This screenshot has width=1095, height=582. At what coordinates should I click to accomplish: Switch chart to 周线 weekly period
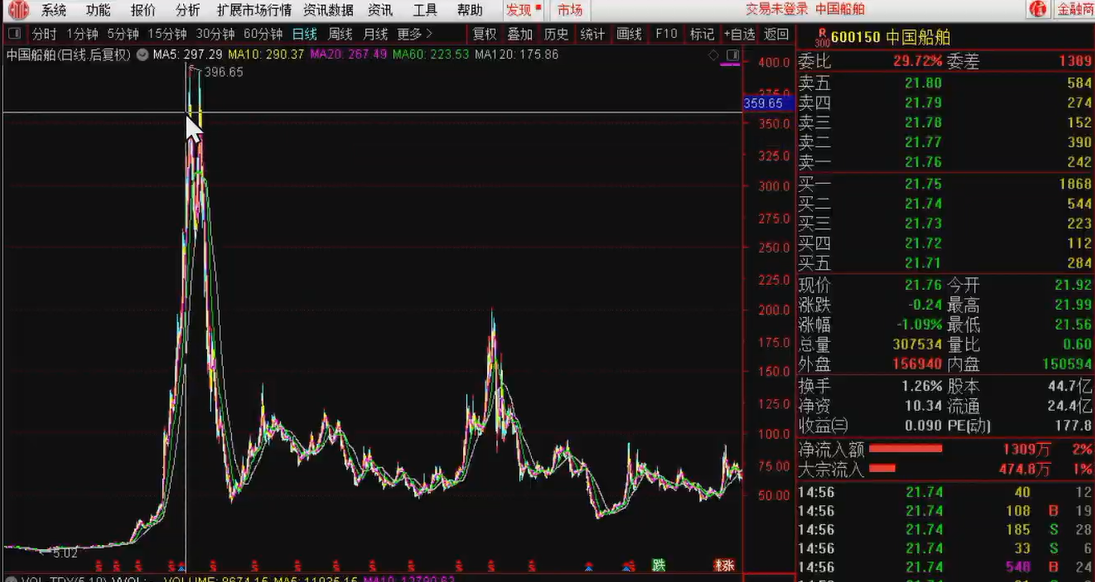coord(340,34)
